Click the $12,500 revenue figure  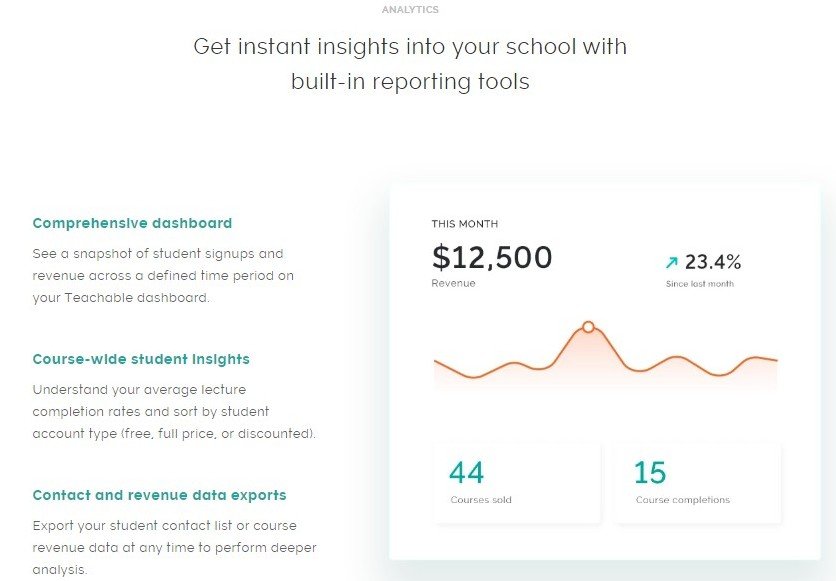(x=492, y=258)
